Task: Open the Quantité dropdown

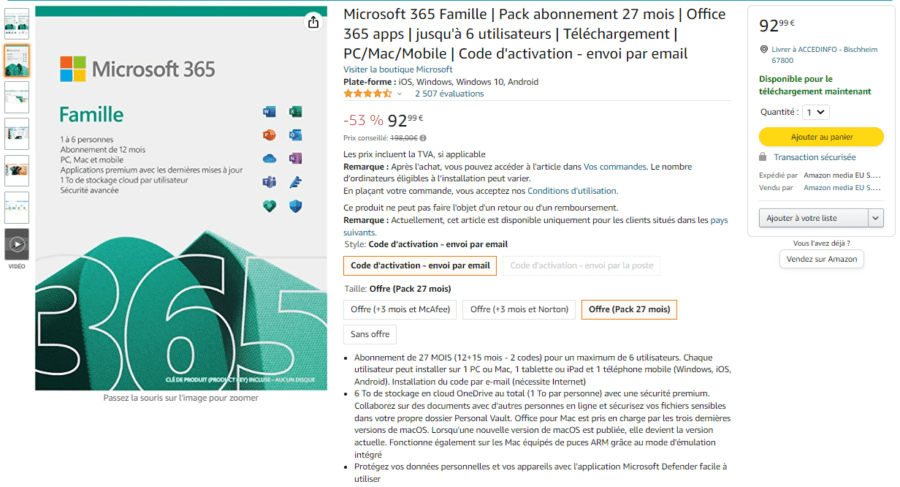Action: point(816,113)
